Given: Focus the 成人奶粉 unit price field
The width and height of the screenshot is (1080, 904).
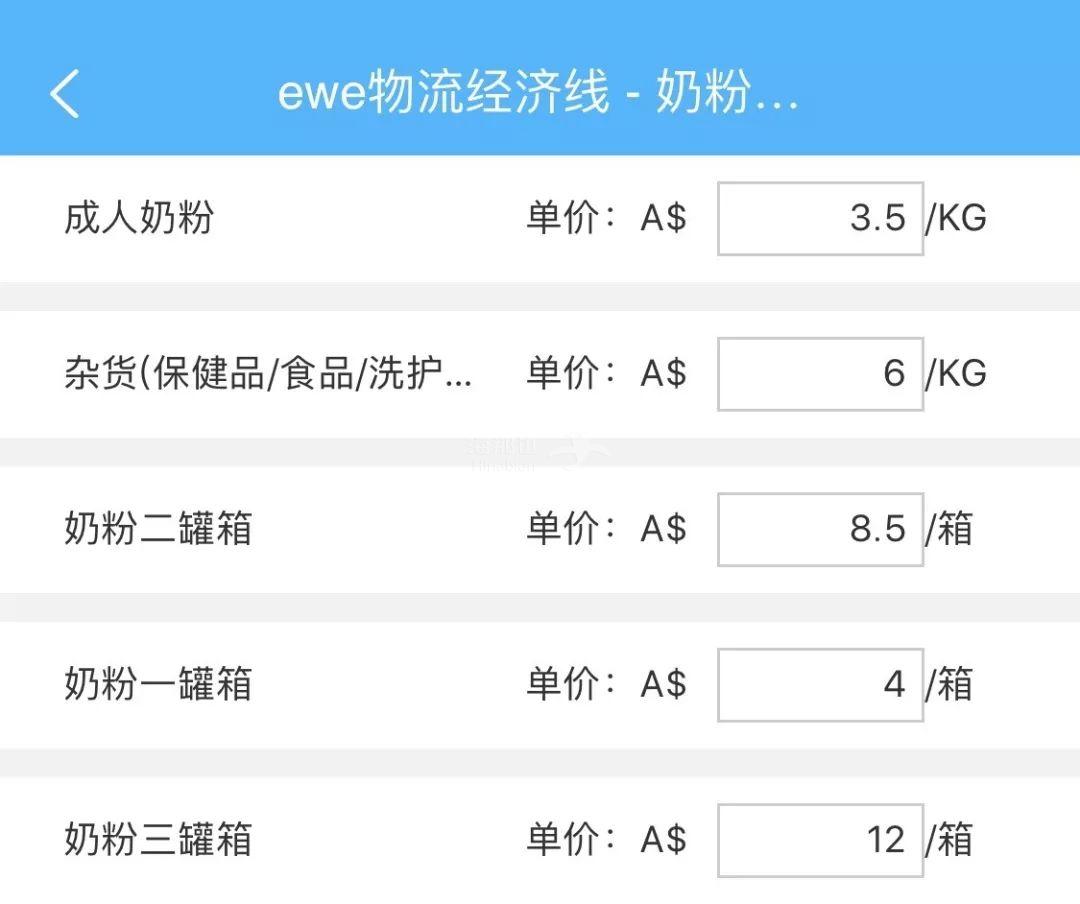Looking at the screenshot, I should pos(820,218).
